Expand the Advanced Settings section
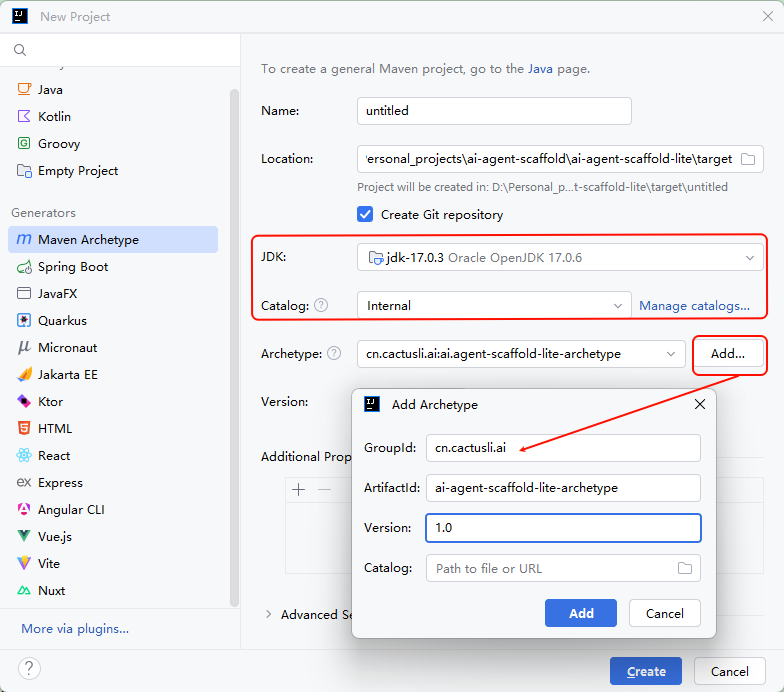The width and height of the screenshot is (784, 692). pyautogui.click(x=268, y=614)
